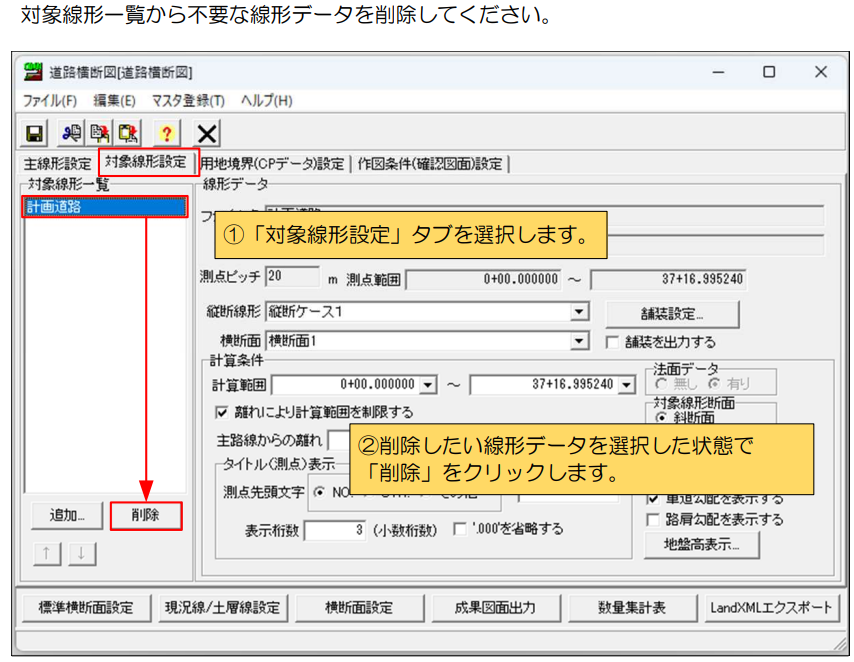Click the 測点範囲 start value field
The width and height of the screenshot is (854, 662).
[x=484, y=280]
